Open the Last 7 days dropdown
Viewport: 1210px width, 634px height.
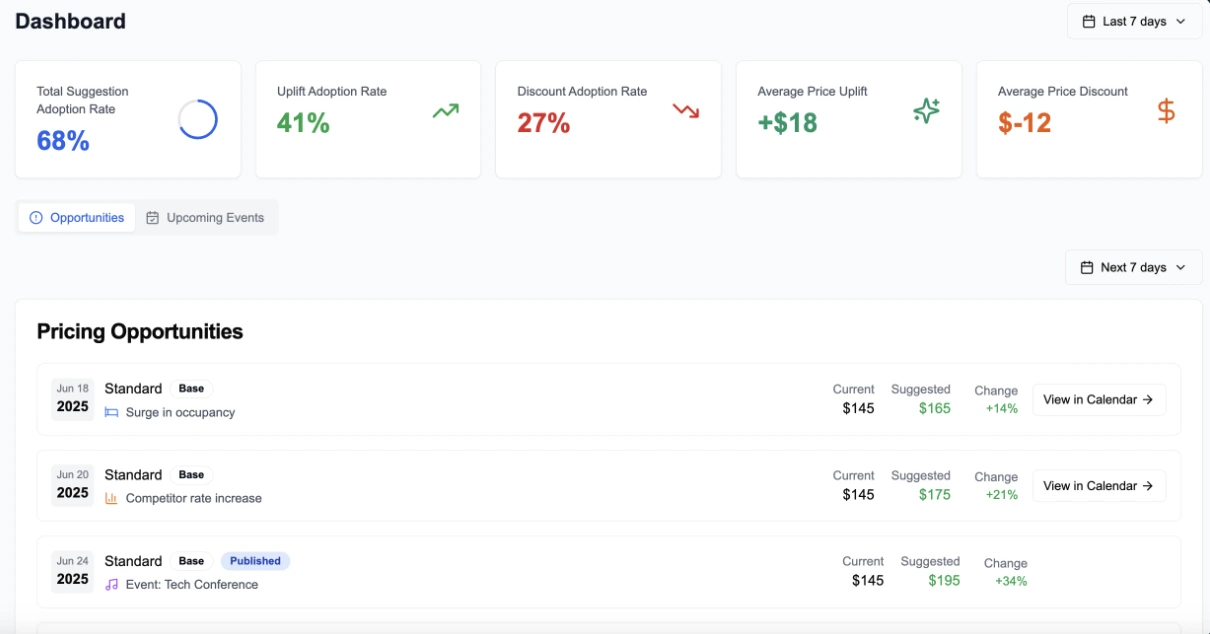(1134, 20)
